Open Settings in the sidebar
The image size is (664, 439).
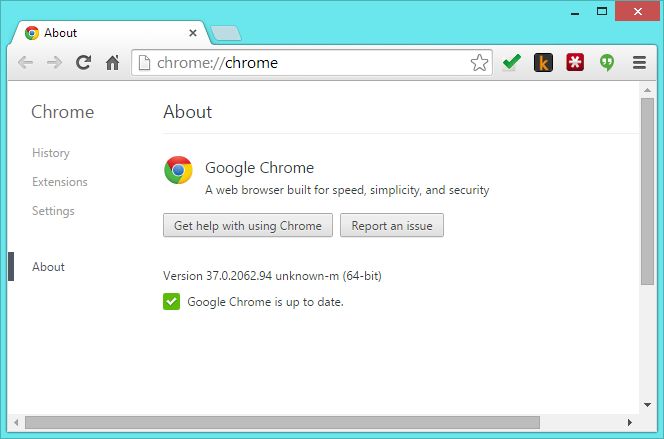[x=53, y=211]
